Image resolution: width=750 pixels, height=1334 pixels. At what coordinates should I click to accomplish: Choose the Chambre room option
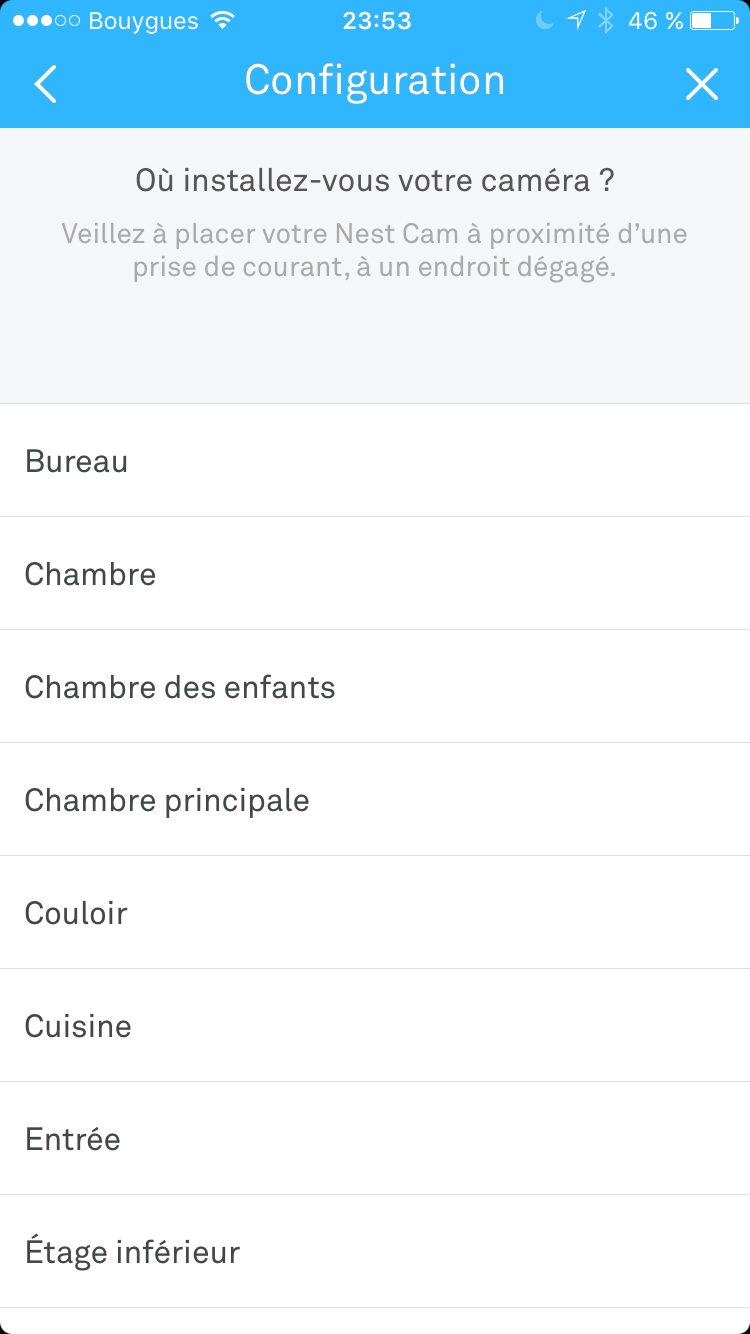(90, 575)
